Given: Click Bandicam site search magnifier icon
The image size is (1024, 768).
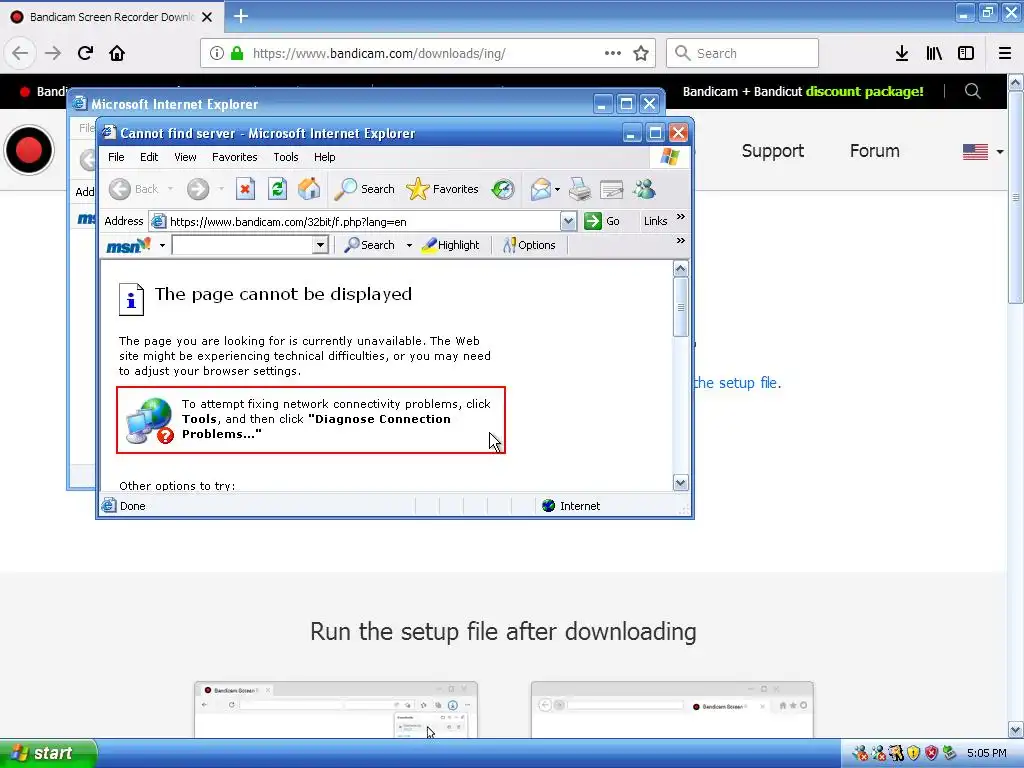Looking at the screenshot, I should pyautogui.click(x=972, y=91).
